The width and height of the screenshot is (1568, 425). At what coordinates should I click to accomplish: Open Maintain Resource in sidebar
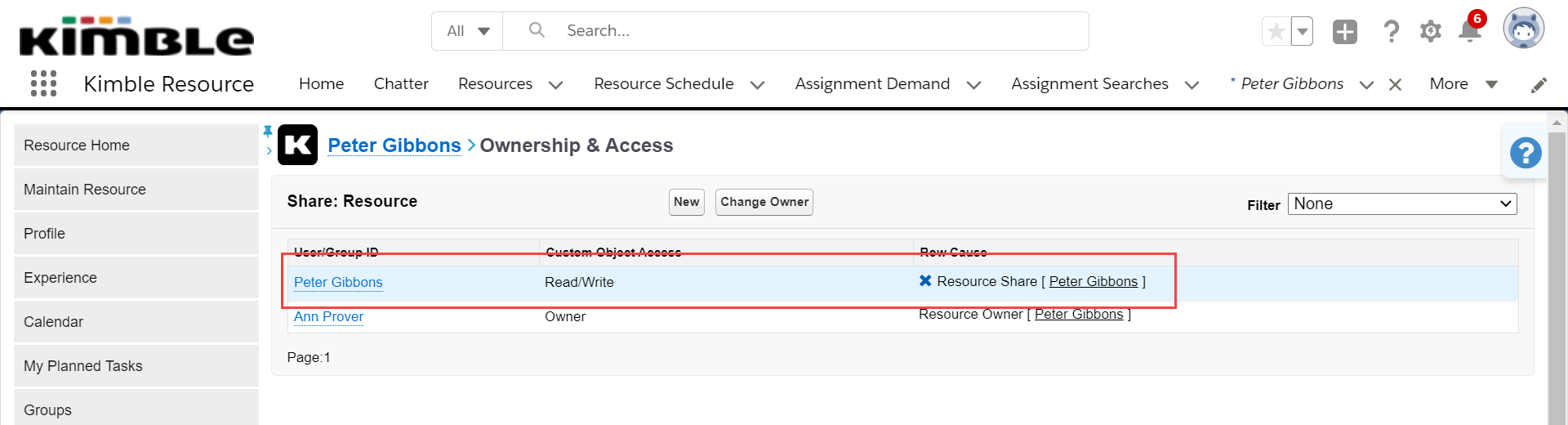136,190
